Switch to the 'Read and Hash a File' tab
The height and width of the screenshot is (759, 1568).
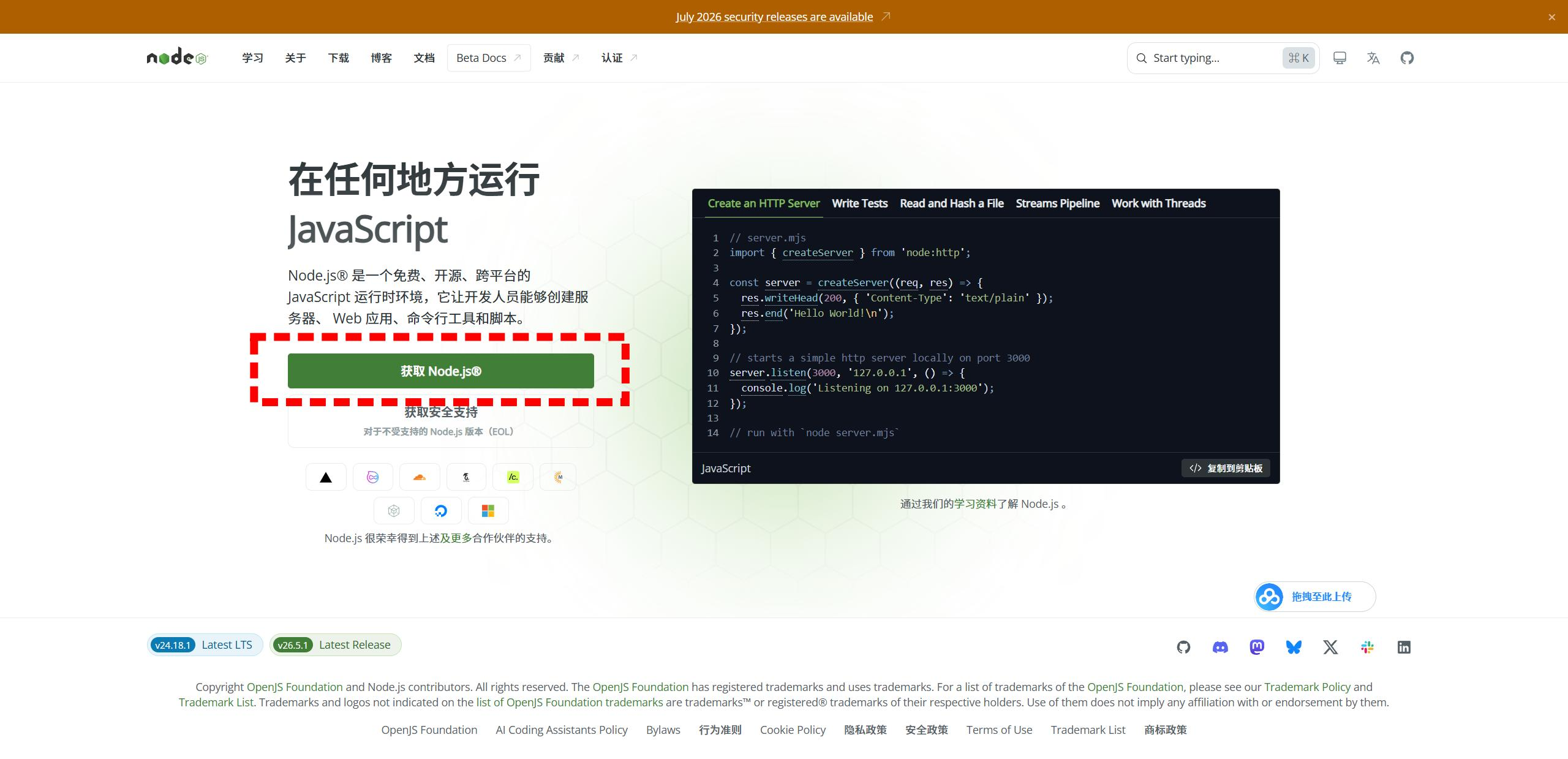pyautogui.click(x=952, y=203)
